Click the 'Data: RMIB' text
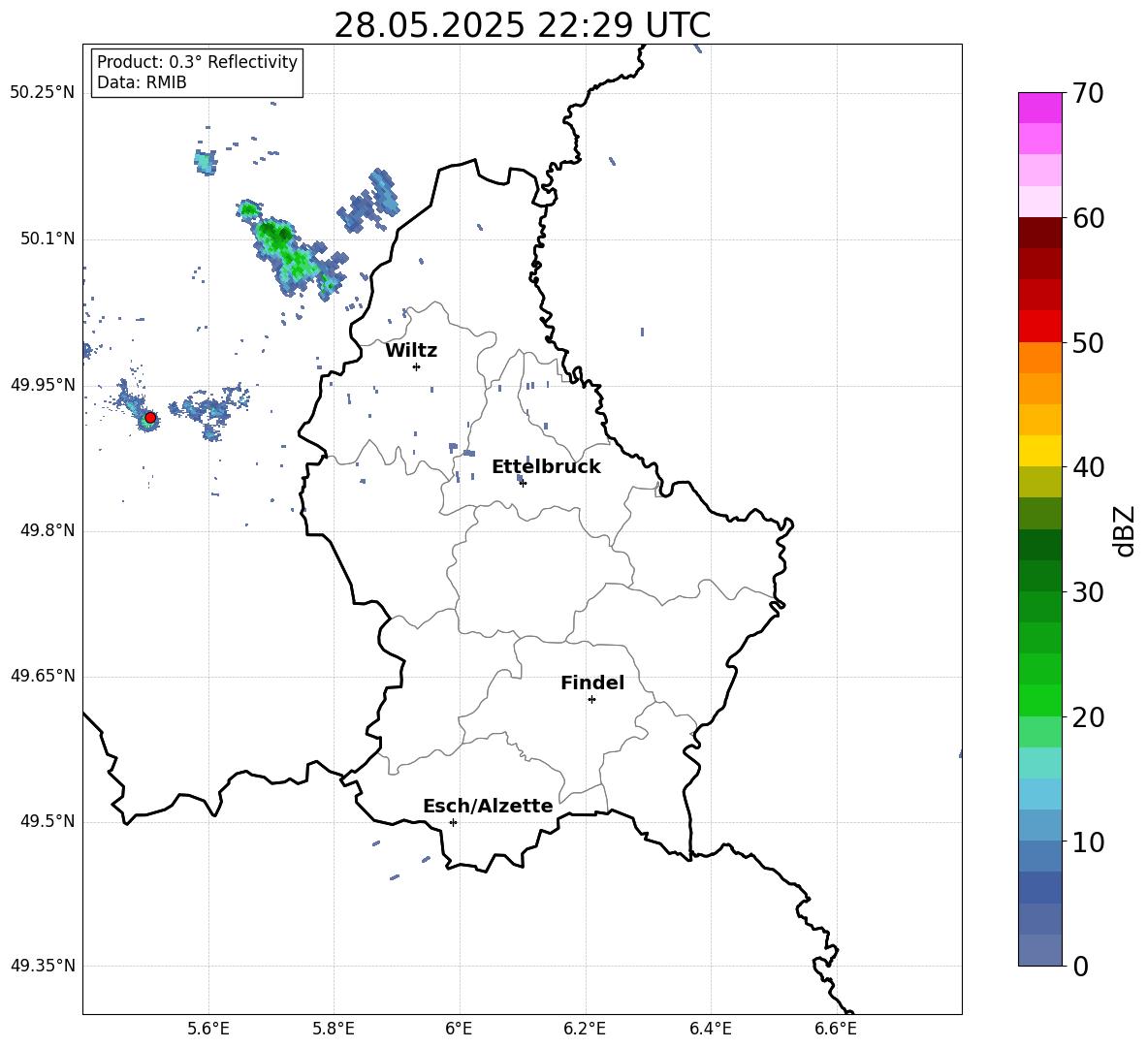The height and width of the screenshot is (1048, 1148). pyautogui.click(x=142, y=82)
